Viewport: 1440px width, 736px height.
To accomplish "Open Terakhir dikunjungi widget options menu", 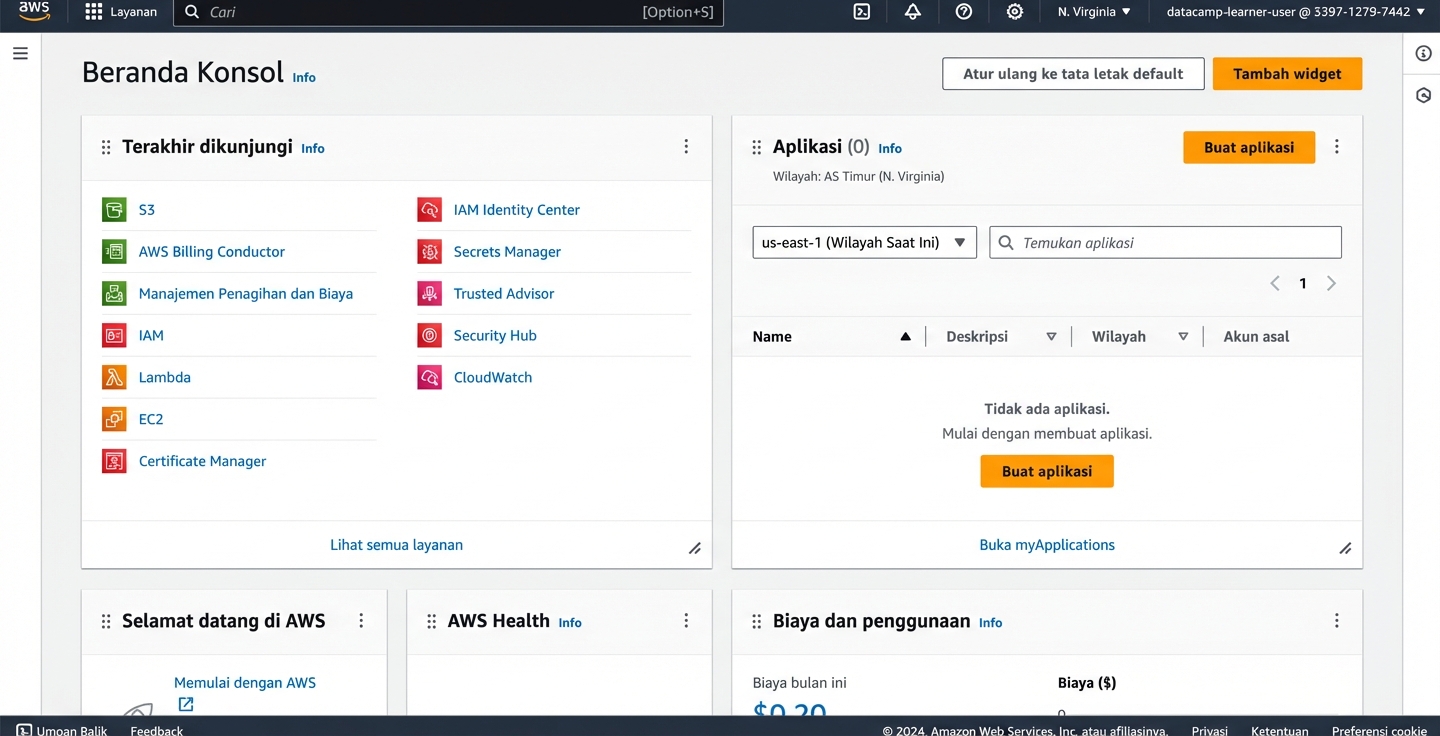I will (686, 147).
